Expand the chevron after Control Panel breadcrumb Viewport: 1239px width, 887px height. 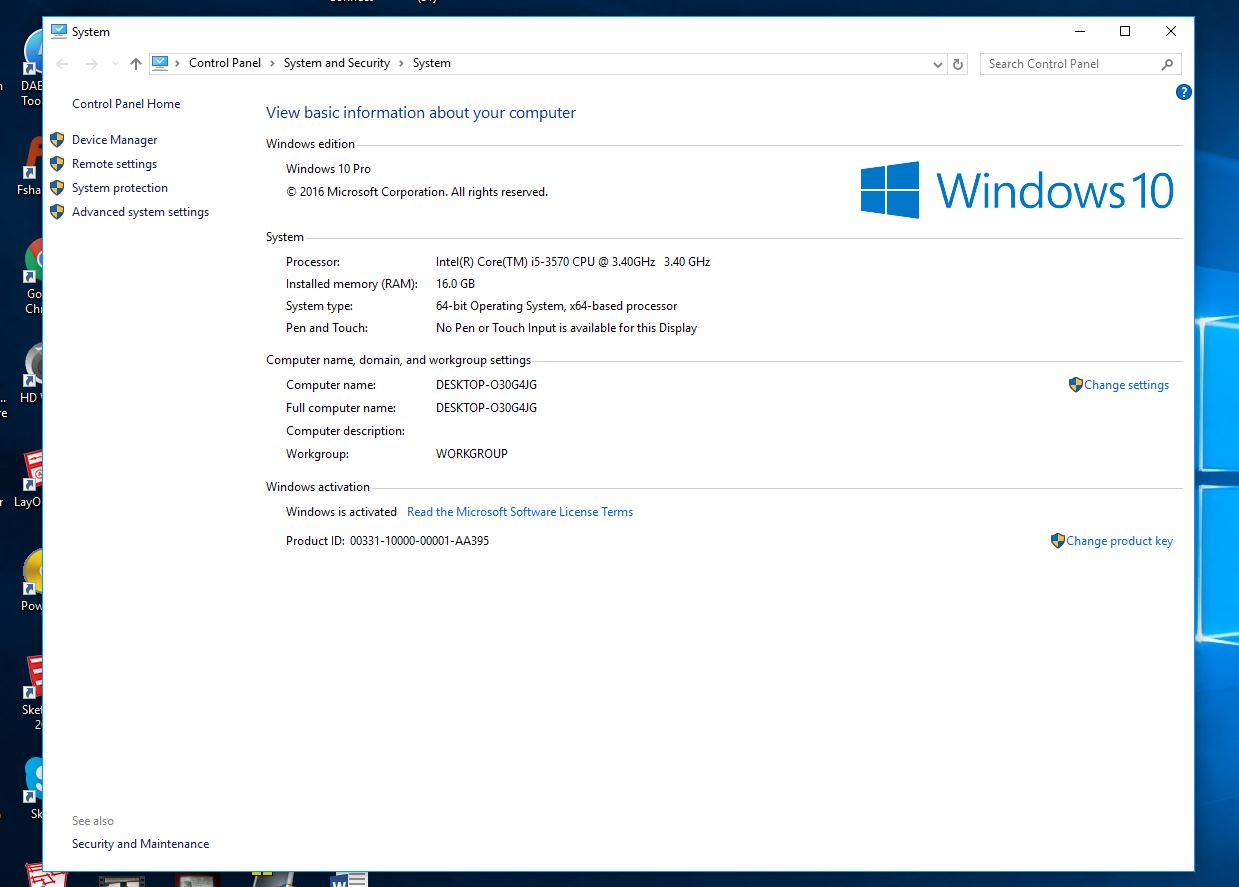[273, 63]
